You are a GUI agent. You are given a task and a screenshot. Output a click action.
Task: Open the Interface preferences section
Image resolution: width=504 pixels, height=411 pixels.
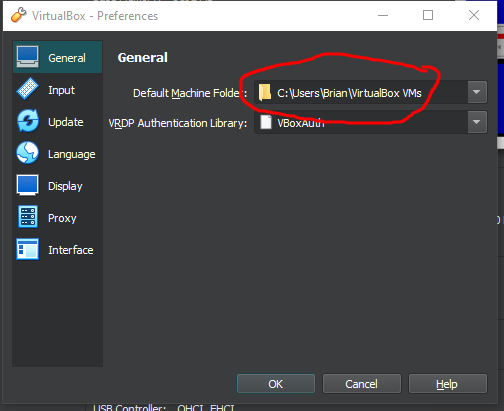[x=57, y=249]
